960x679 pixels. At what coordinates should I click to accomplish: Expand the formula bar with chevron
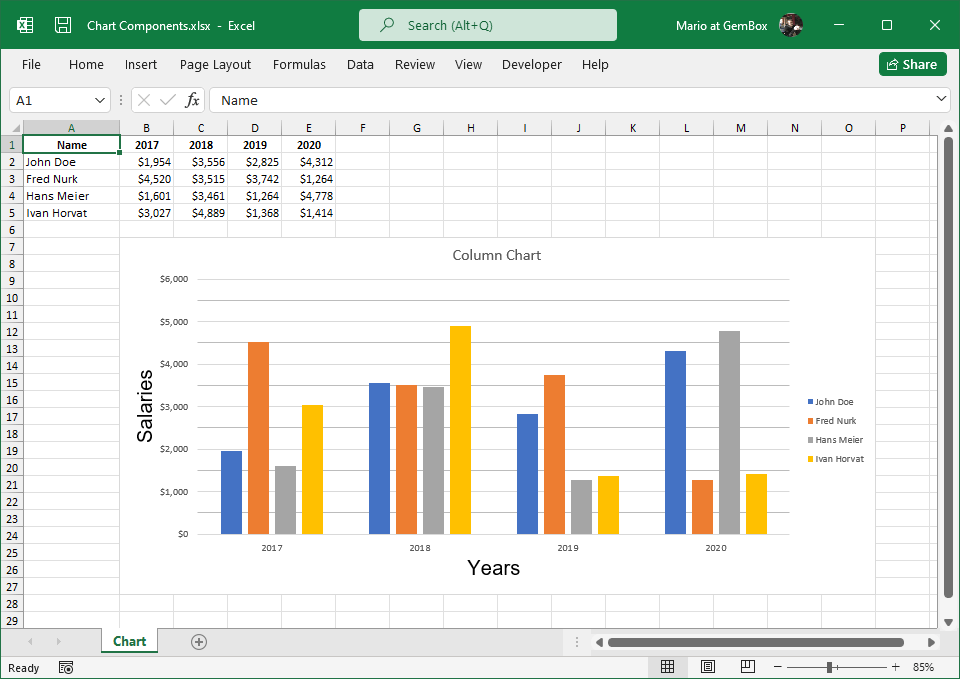(x=941, y=99)
